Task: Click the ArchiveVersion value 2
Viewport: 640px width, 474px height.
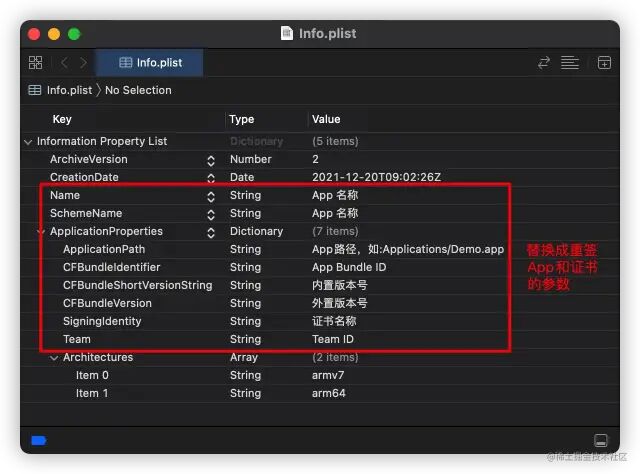Action: coord(315,159)
